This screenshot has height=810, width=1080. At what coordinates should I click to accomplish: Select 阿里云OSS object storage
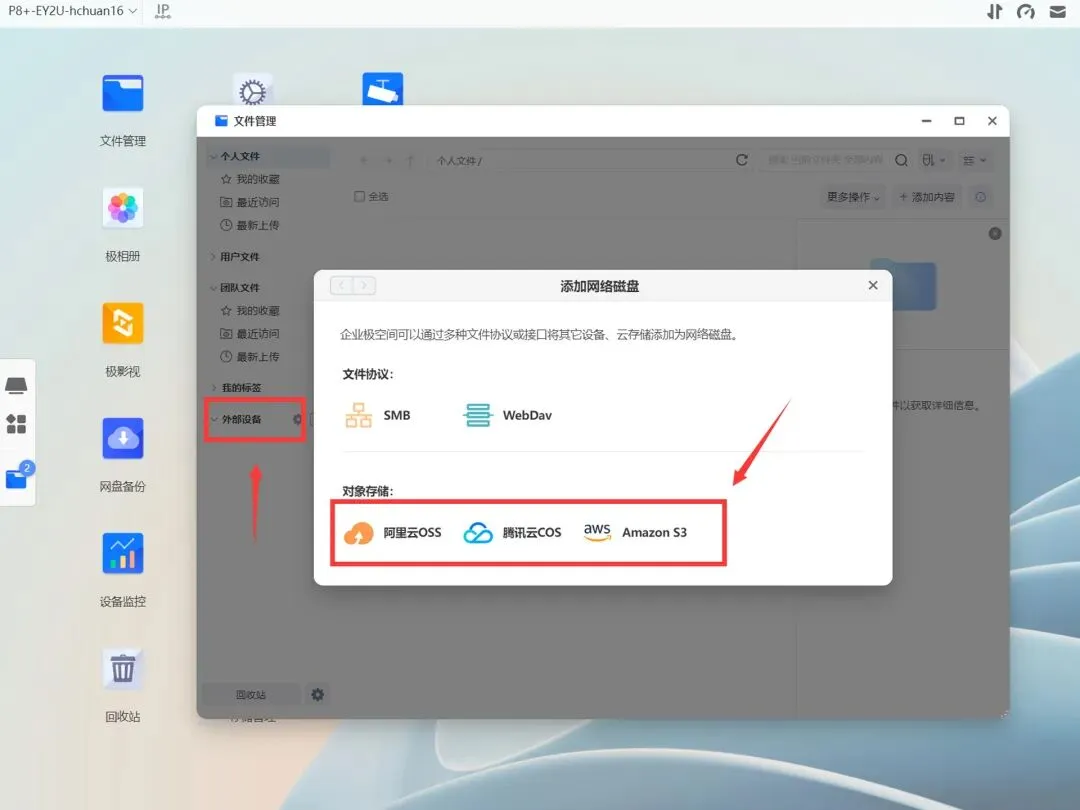pos(393,532)
